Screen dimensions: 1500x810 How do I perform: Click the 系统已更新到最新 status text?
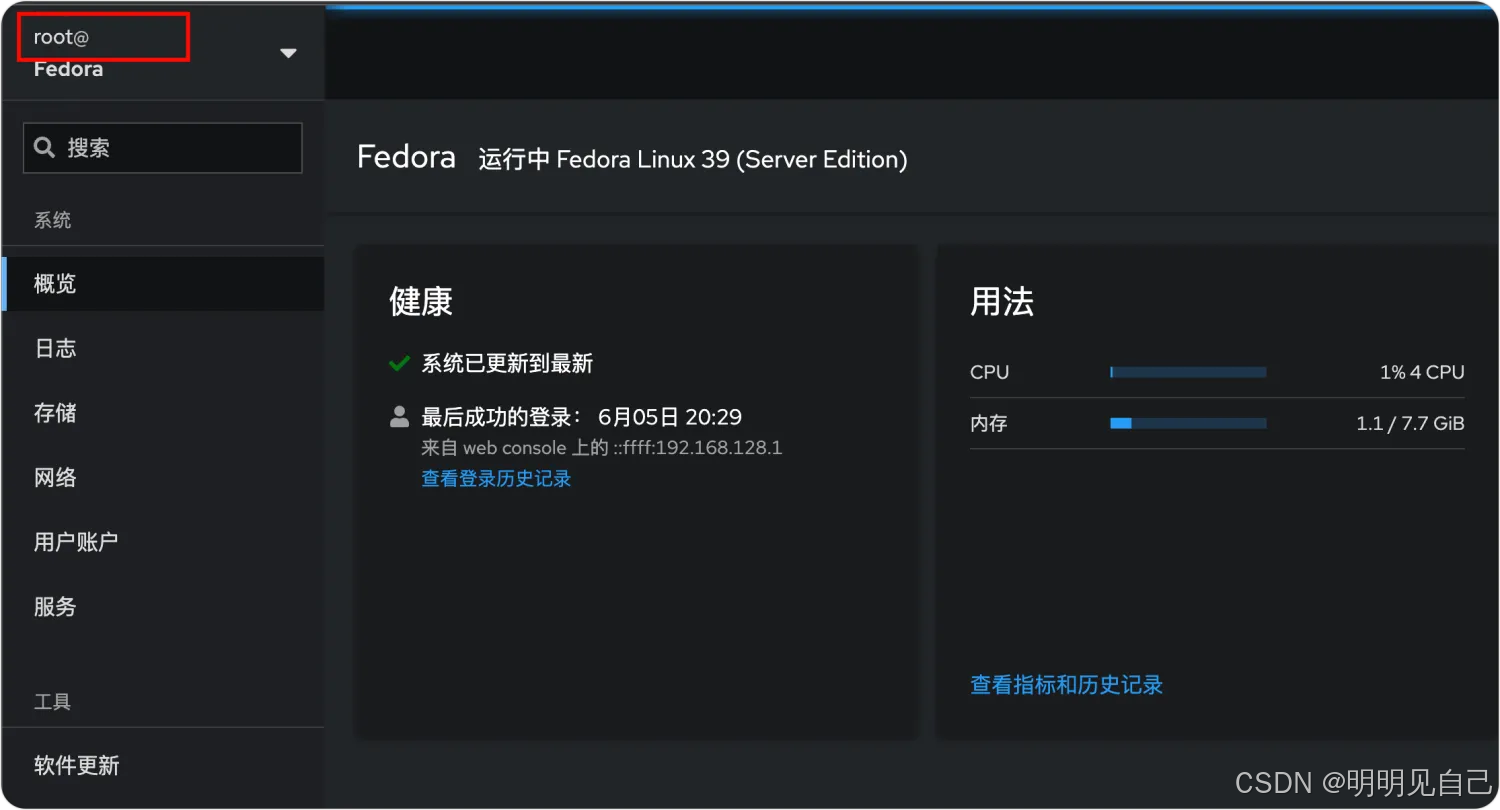507,363
